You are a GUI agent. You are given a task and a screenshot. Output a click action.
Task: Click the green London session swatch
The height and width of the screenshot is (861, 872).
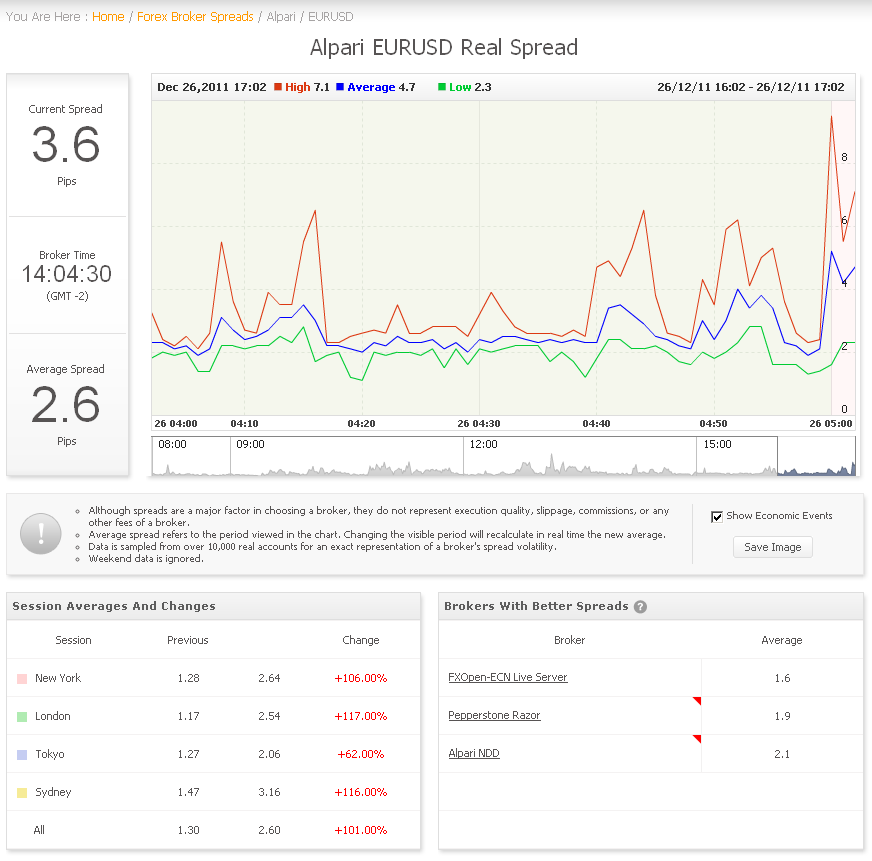tap(22, 716)
